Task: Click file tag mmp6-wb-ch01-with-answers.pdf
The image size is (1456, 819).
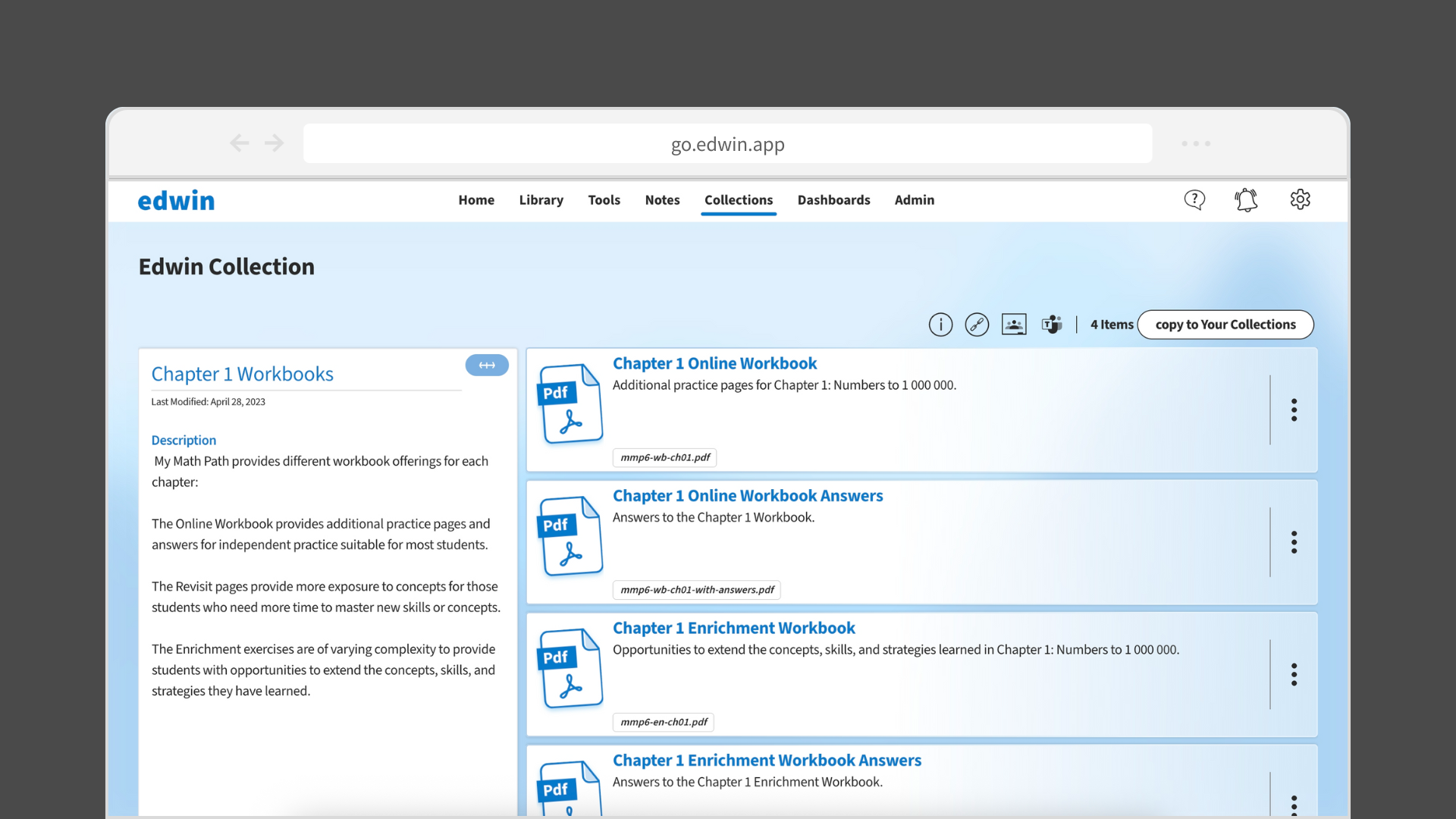Action: tap(697, 589)
